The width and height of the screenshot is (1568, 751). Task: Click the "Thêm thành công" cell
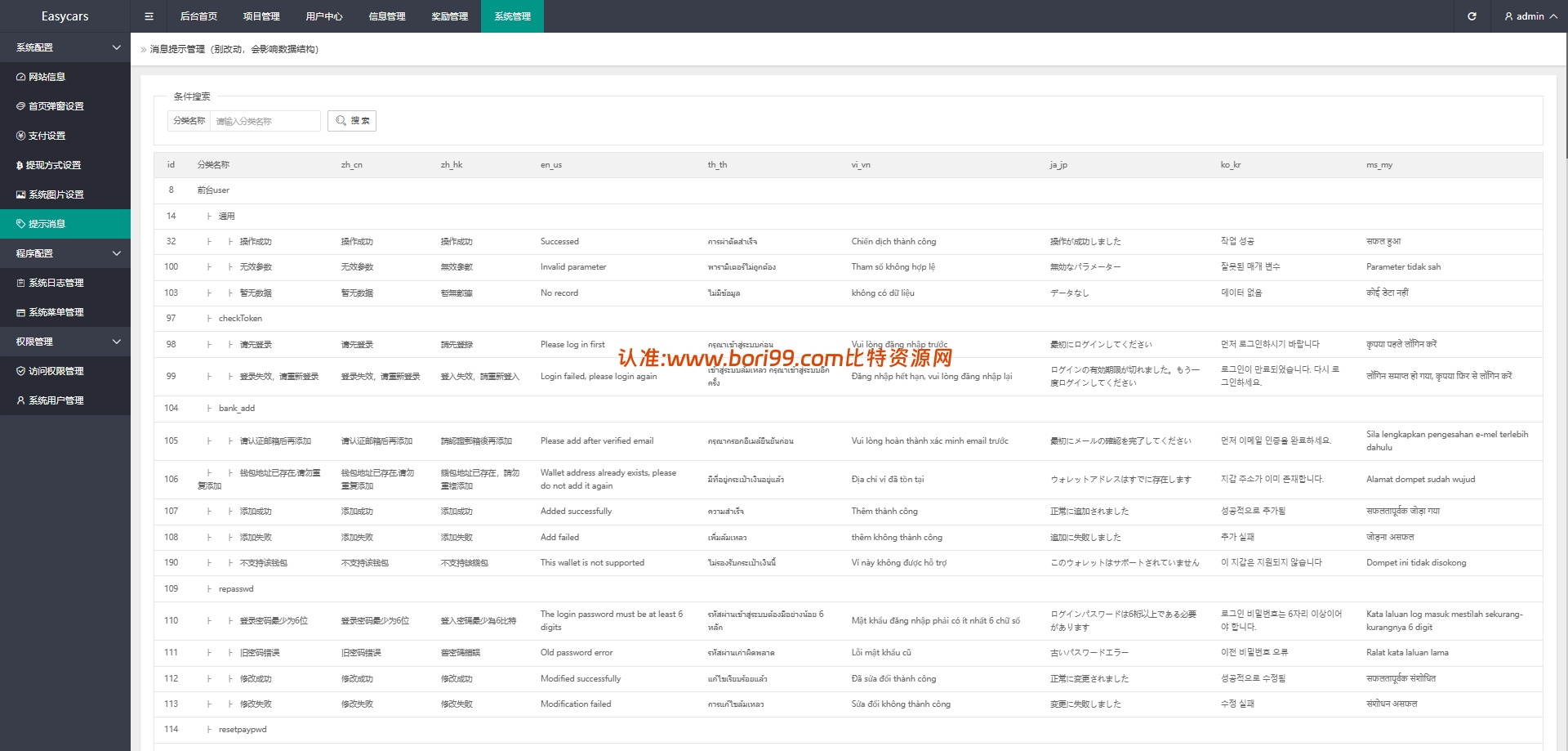pos(884,512)
